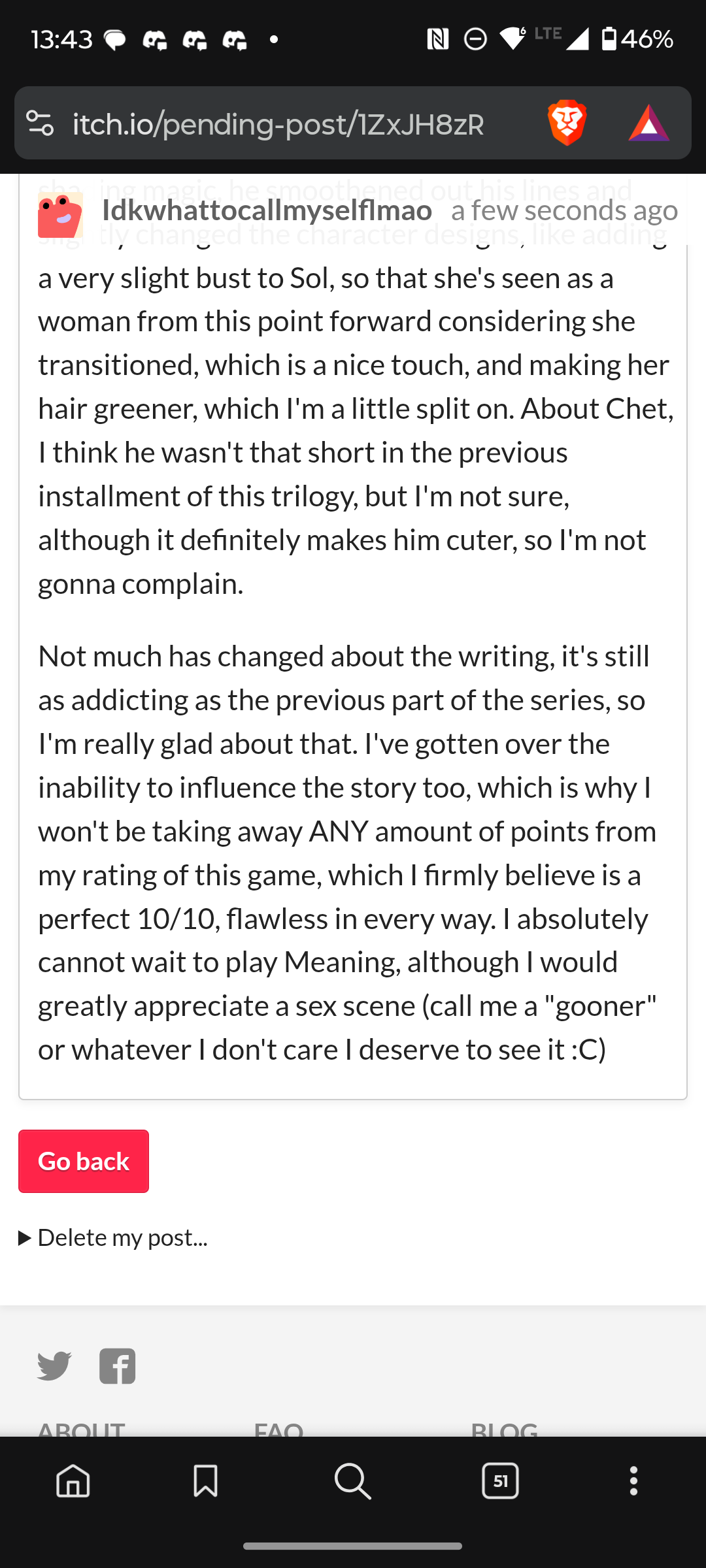Expand the "Delete my post..." disclosure
The width and height of the screenshot is (706, 1568).
pyautogui.click(x=114, y=1237)
